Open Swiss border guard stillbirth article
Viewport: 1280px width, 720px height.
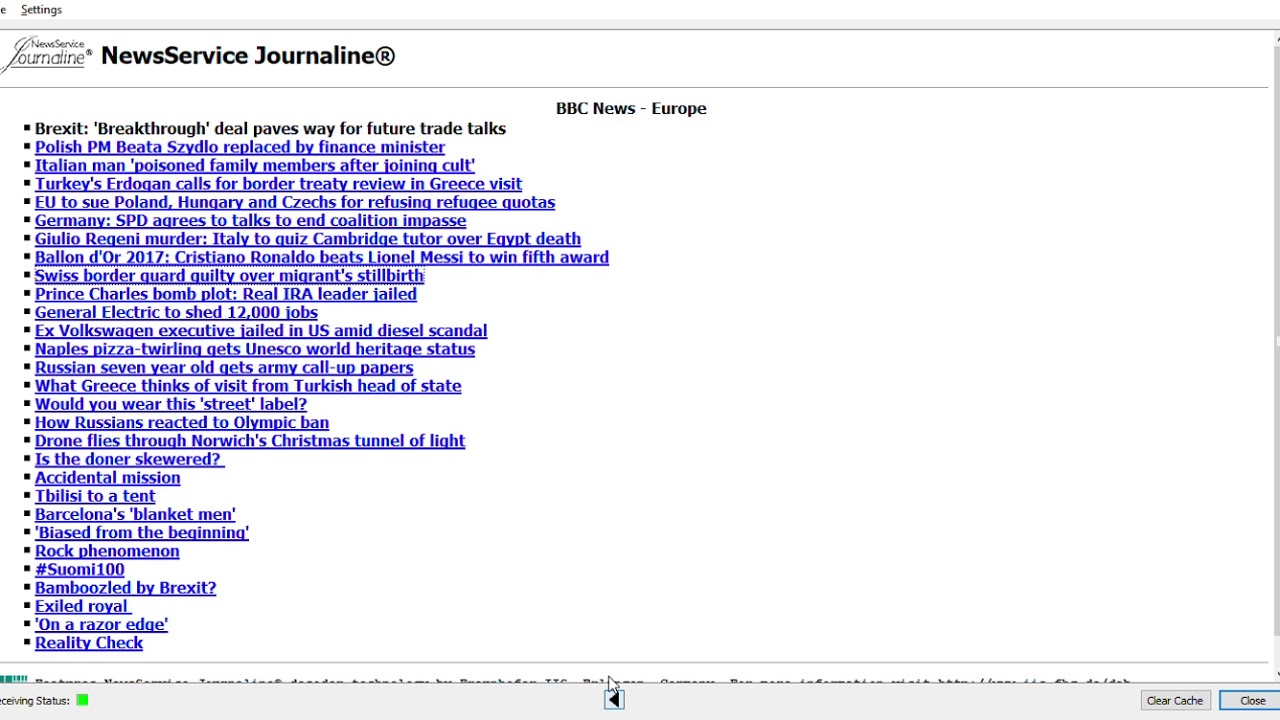[229, 275]
